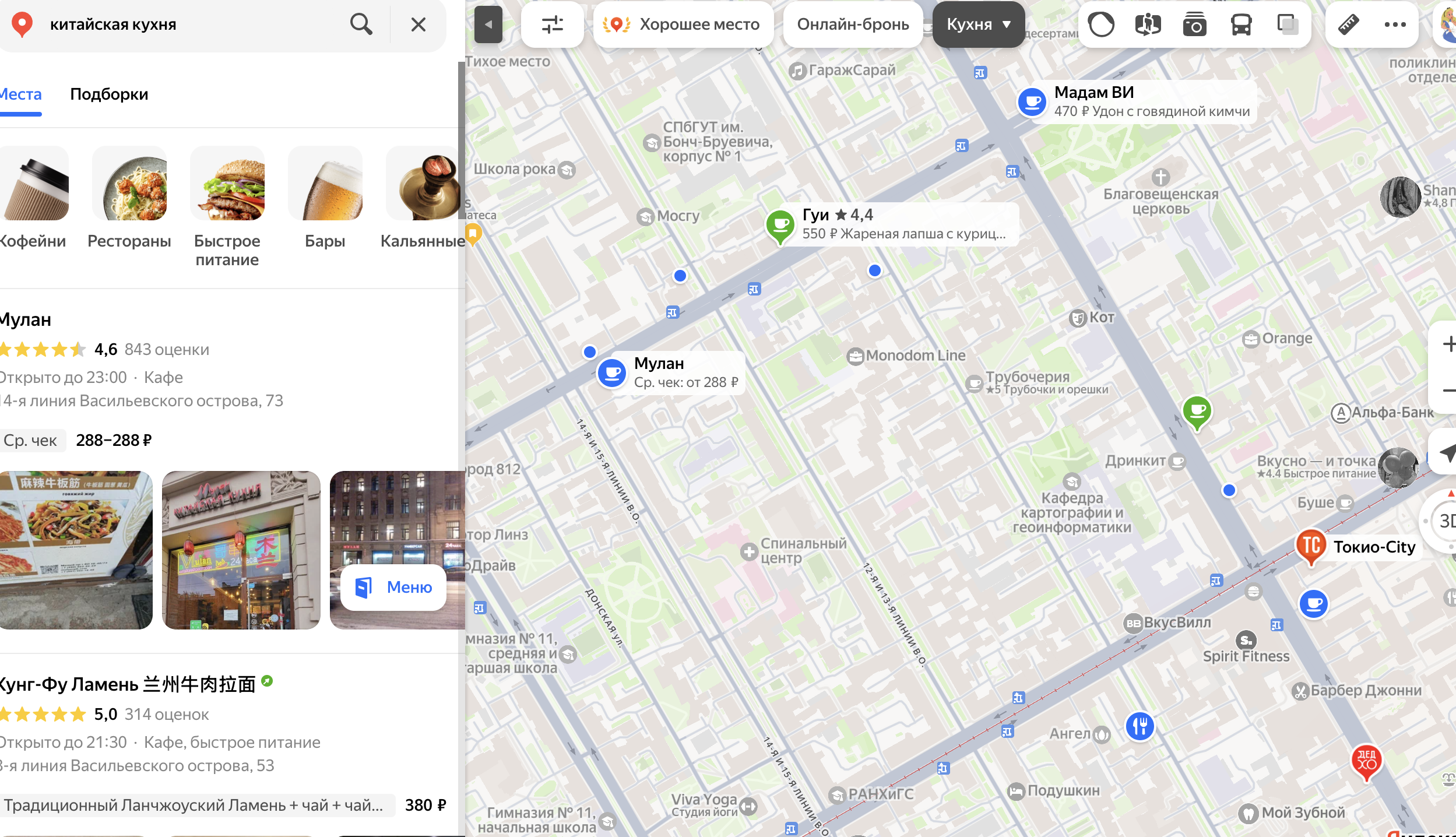Zoom in the map with plus

click(x=1448, y=344)
